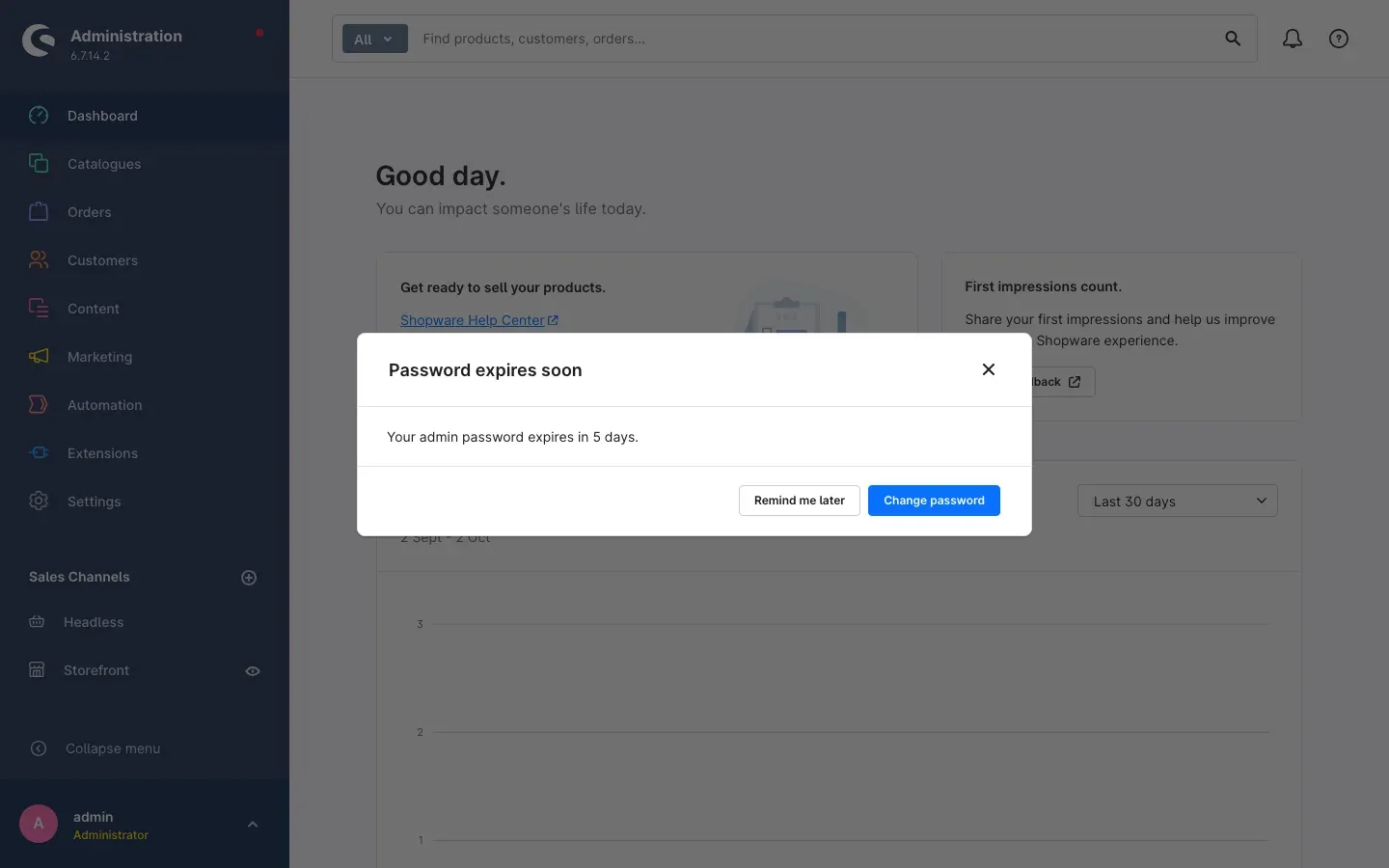Click the Customers people icon
The image size is (1389, 868).
pyautogui.click(x=39, y=260)
